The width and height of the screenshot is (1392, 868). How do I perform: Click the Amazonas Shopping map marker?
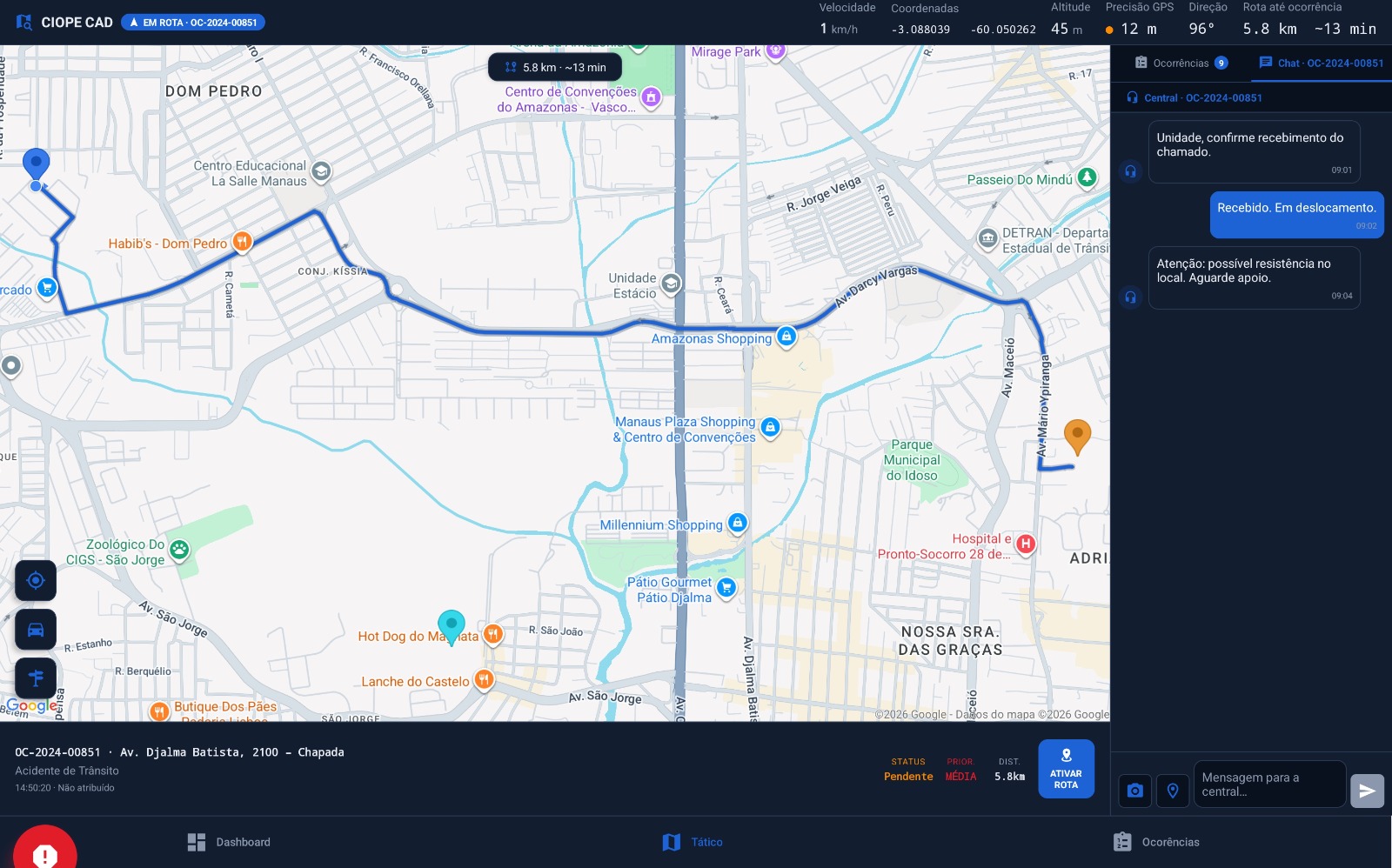coord(786,336)
